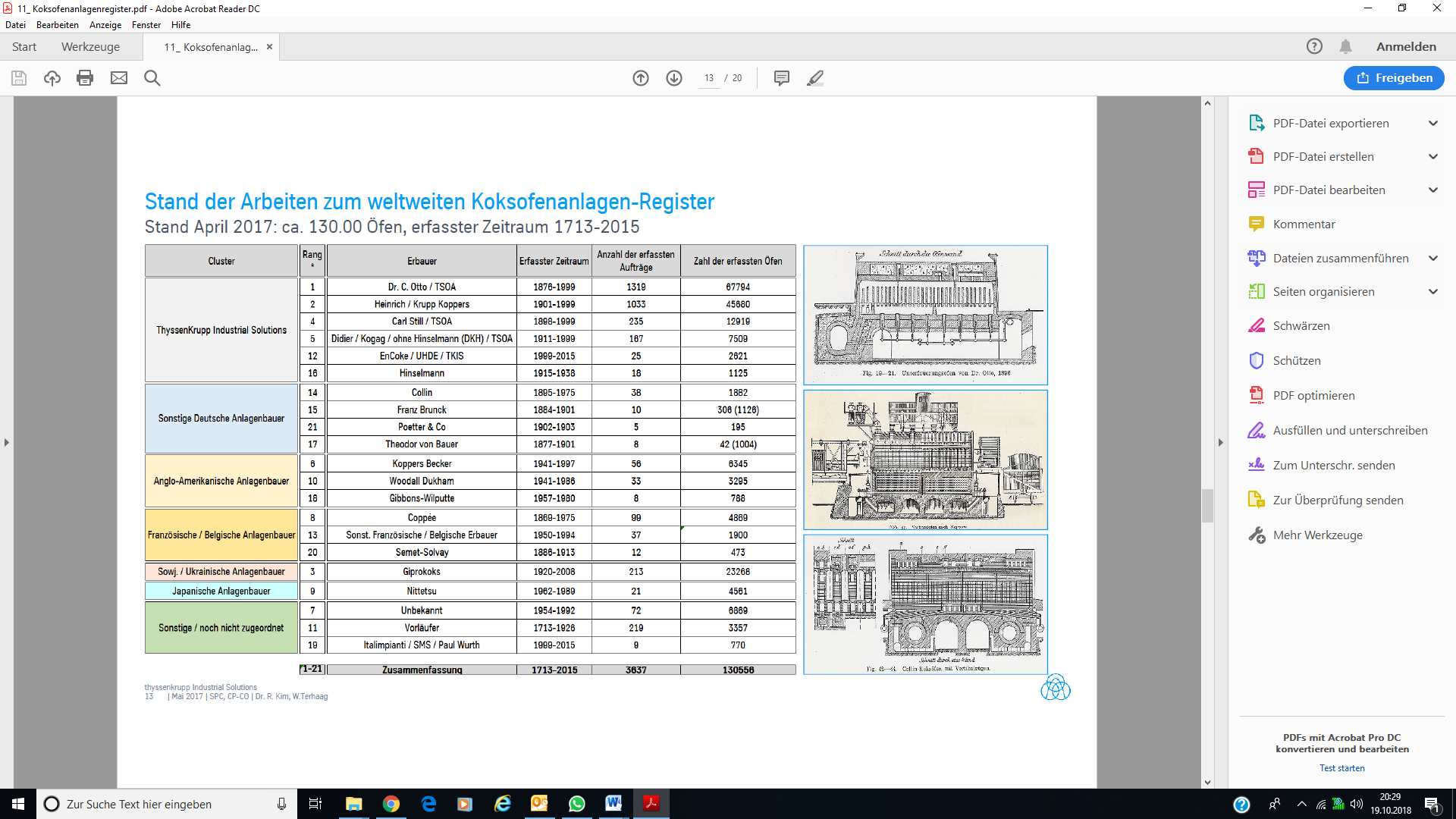Click the Koppers vertical oven drawing
The height and width of the screenshot is (819, 1456).
pos(925,460)
